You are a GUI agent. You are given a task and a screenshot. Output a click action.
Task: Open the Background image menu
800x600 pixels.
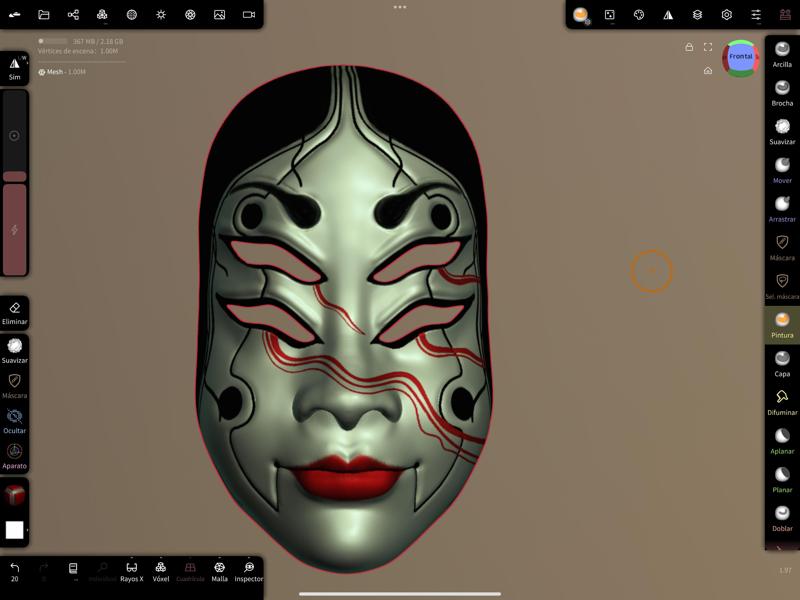pyautogui.click(x=219, y=15)
